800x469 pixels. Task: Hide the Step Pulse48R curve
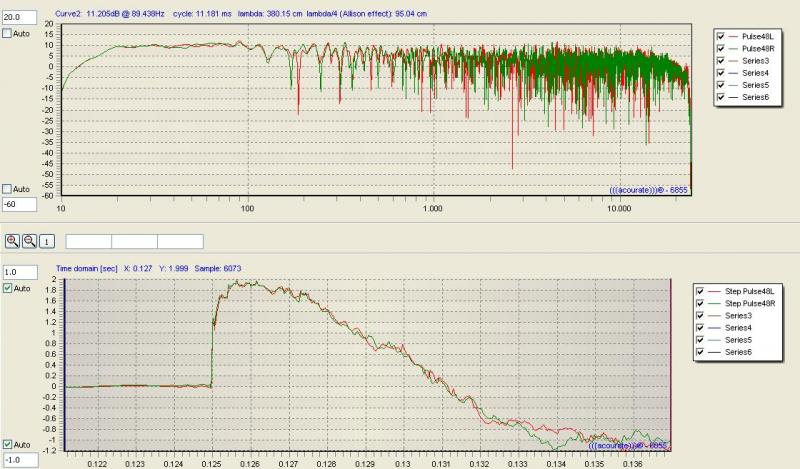click(700, 303)
